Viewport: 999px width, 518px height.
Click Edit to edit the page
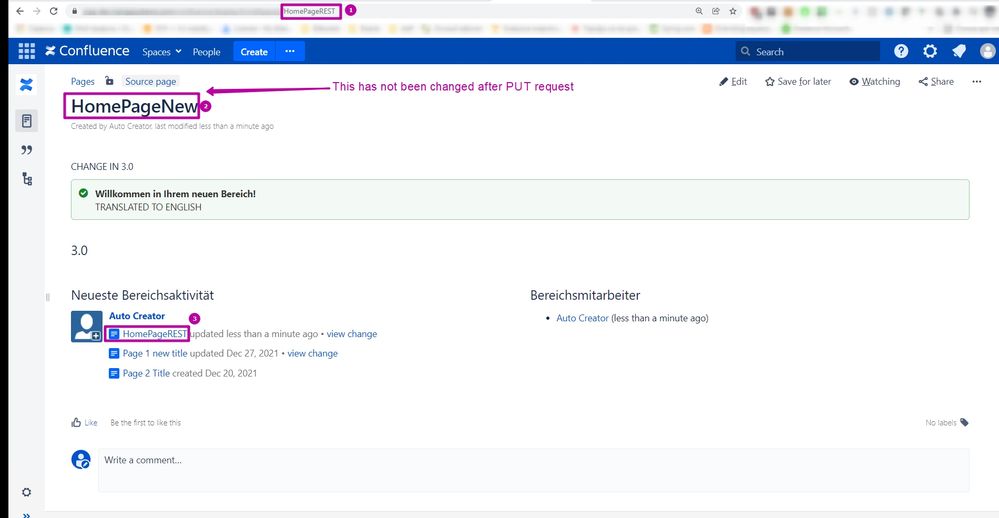pos(733,82)
